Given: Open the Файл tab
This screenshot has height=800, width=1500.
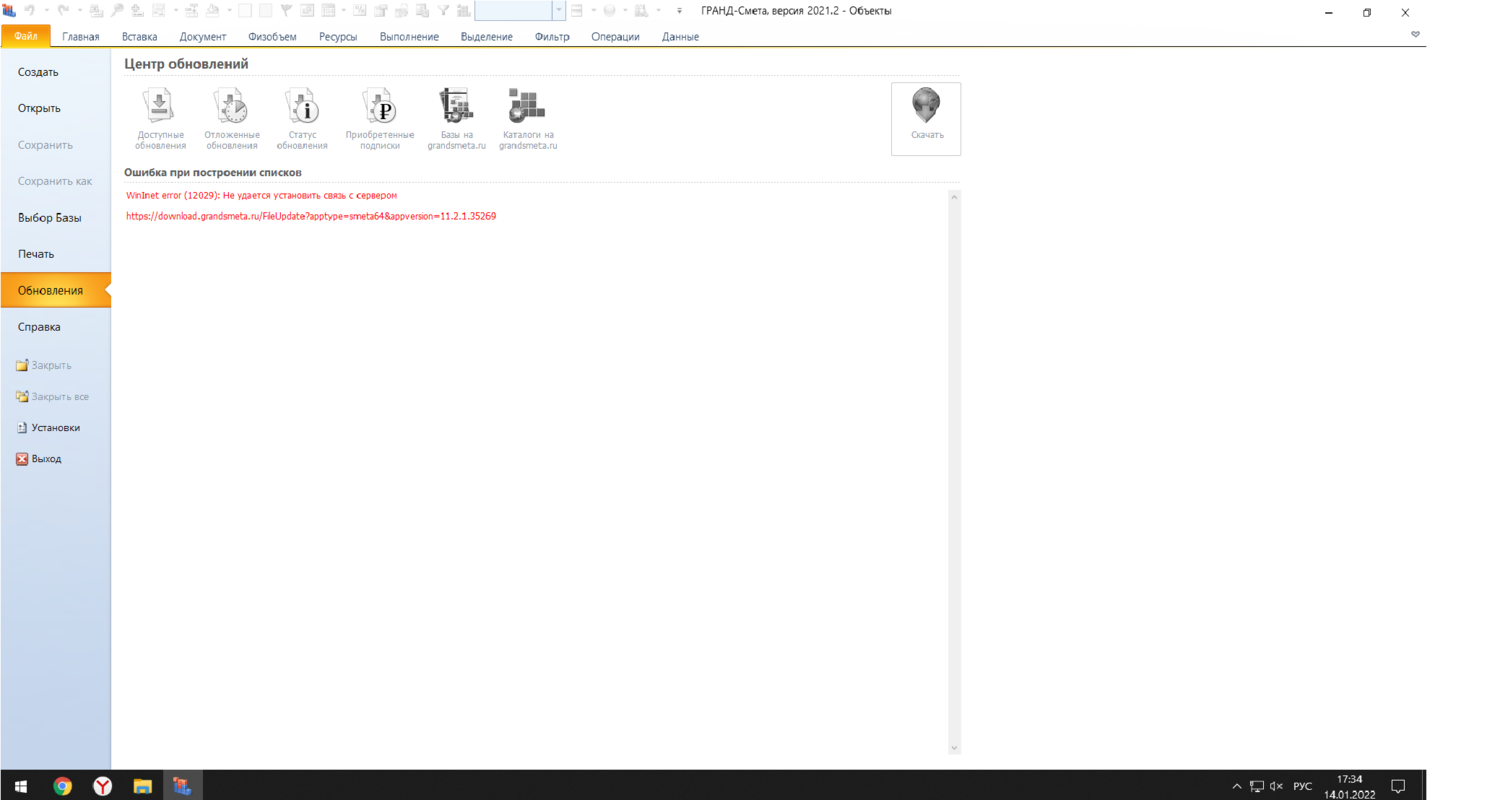Looking at the screenshot, I should click(26, 37).
